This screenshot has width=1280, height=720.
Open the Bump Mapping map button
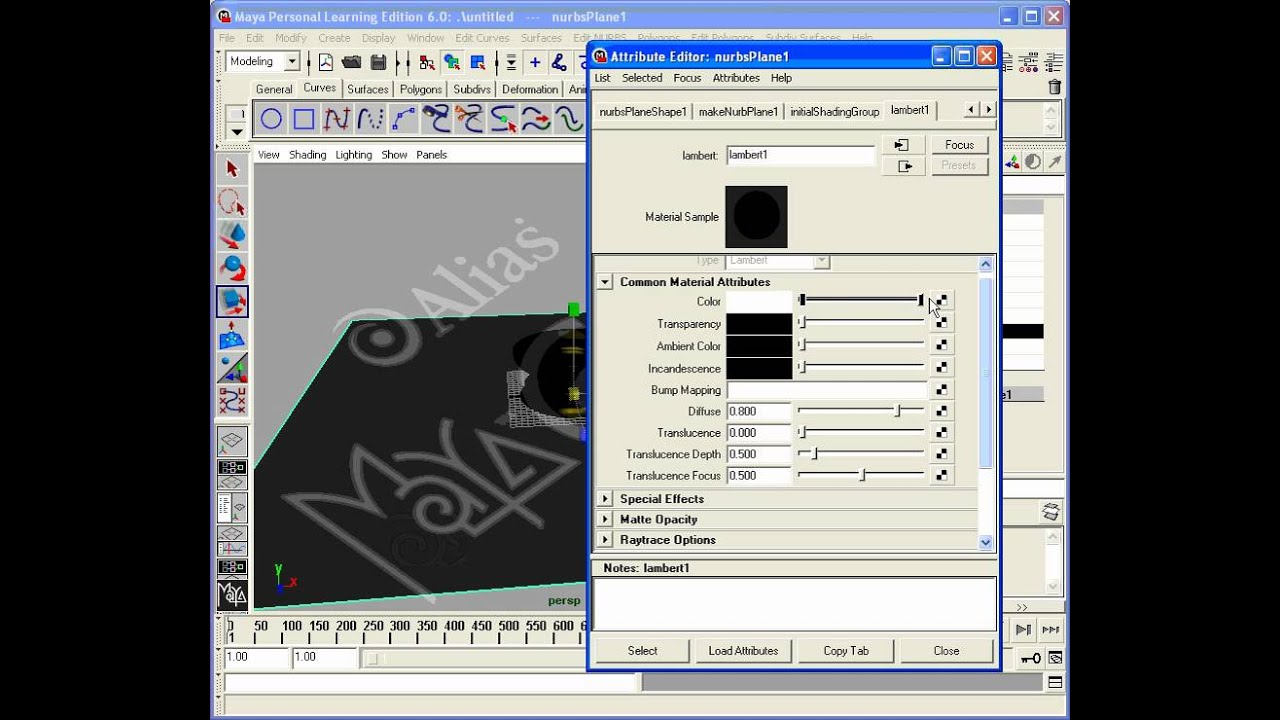(941, 390)
